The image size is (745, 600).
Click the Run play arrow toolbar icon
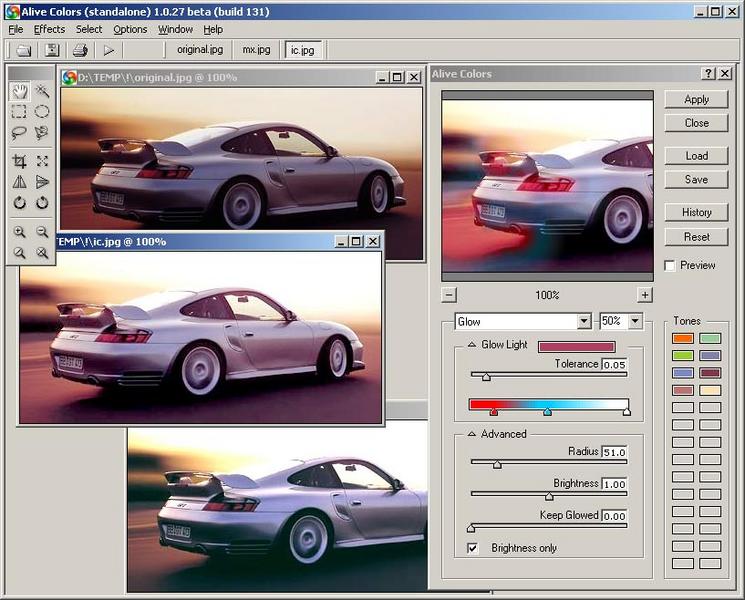(x=109, y=50)
